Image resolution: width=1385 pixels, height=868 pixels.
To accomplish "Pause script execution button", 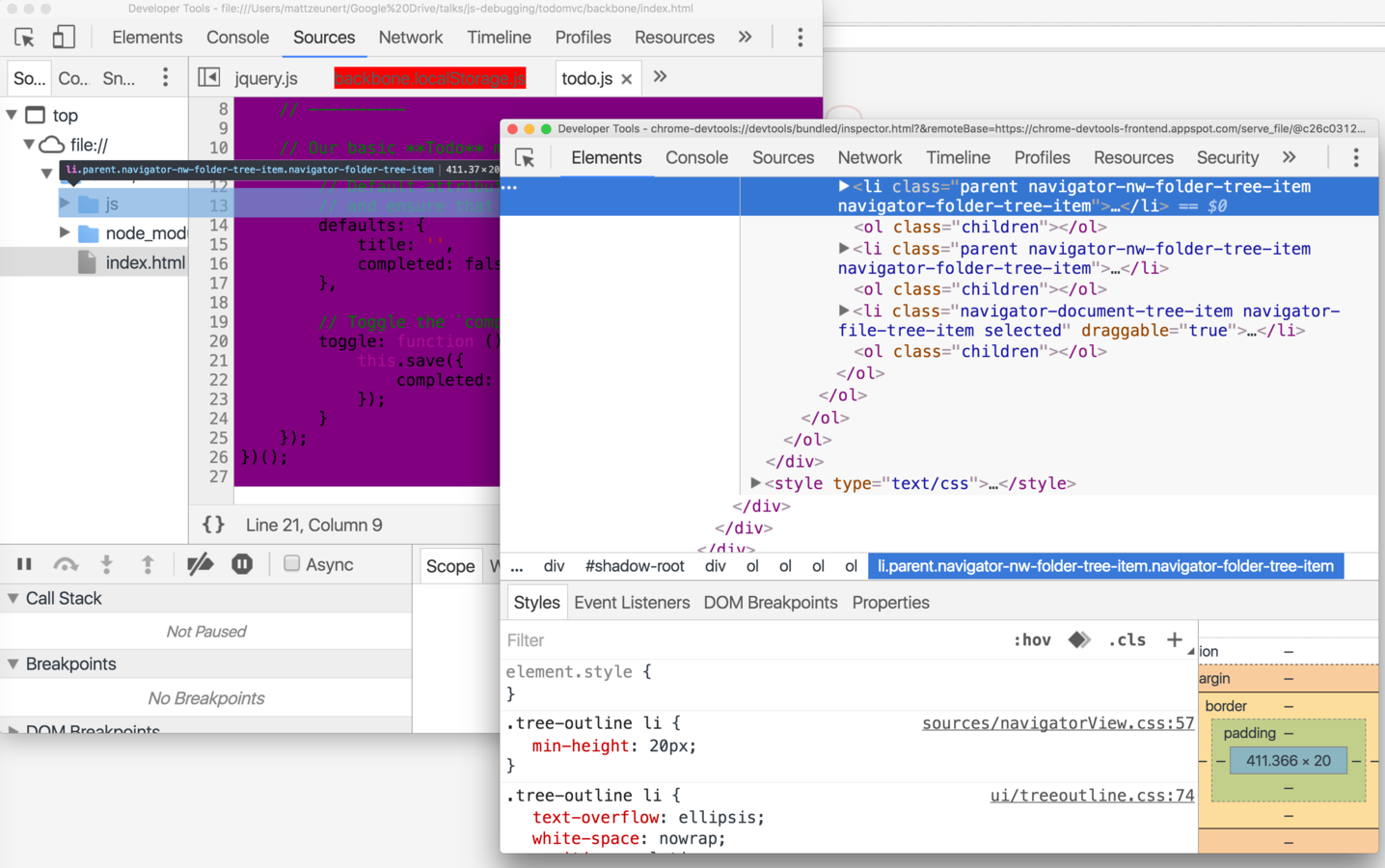I will click(x=24, y=564).
